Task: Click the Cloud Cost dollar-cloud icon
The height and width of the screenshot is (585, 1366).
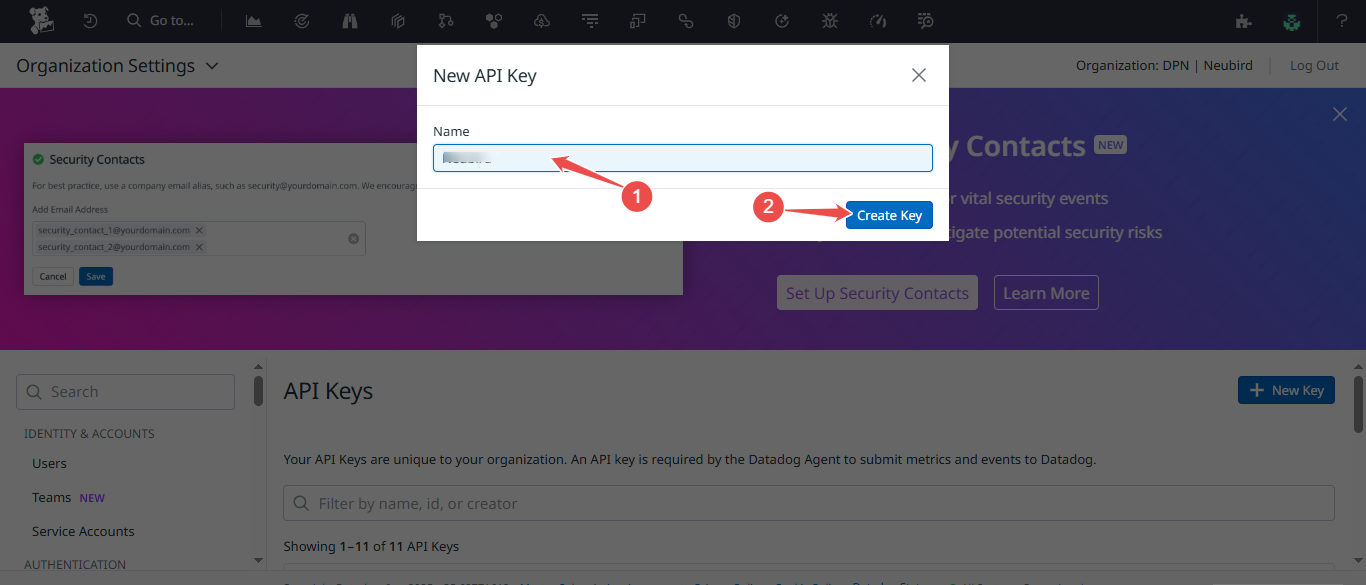Action: [541, 20]
